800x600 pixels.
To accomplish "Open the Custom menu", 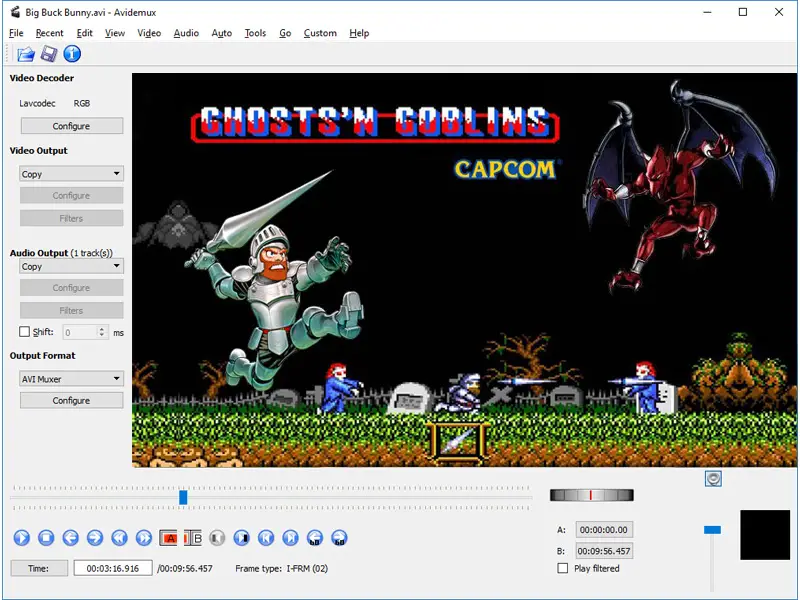I will pyautogui.click(x=320, y=33).
